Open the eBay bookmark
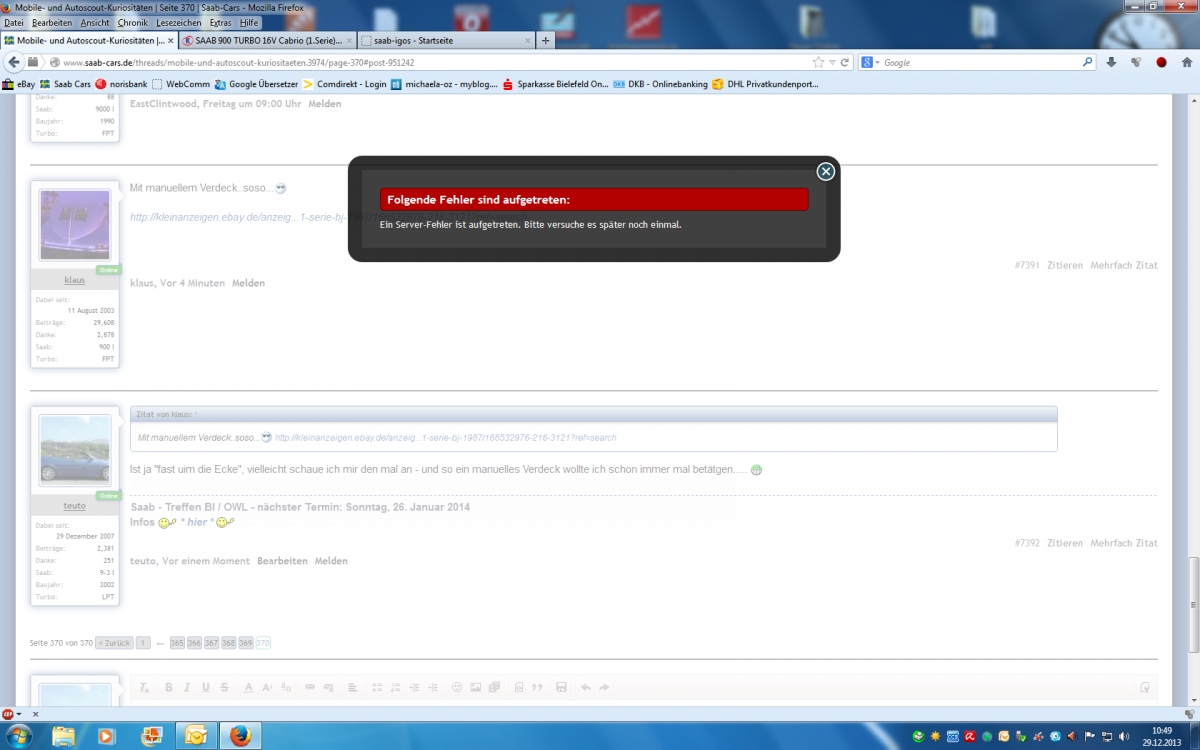Viewport: 1200px width, 750px height. click(19, 85)
